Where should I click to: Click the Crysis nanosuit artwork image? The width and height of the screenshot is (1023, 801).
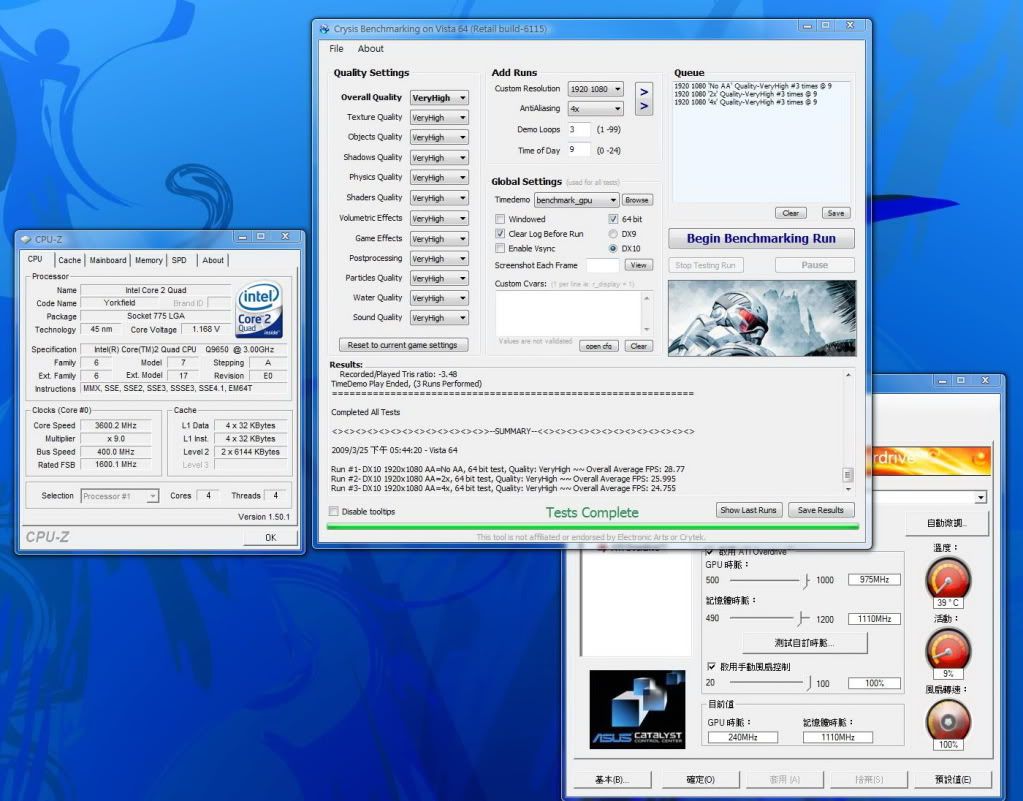761,318
